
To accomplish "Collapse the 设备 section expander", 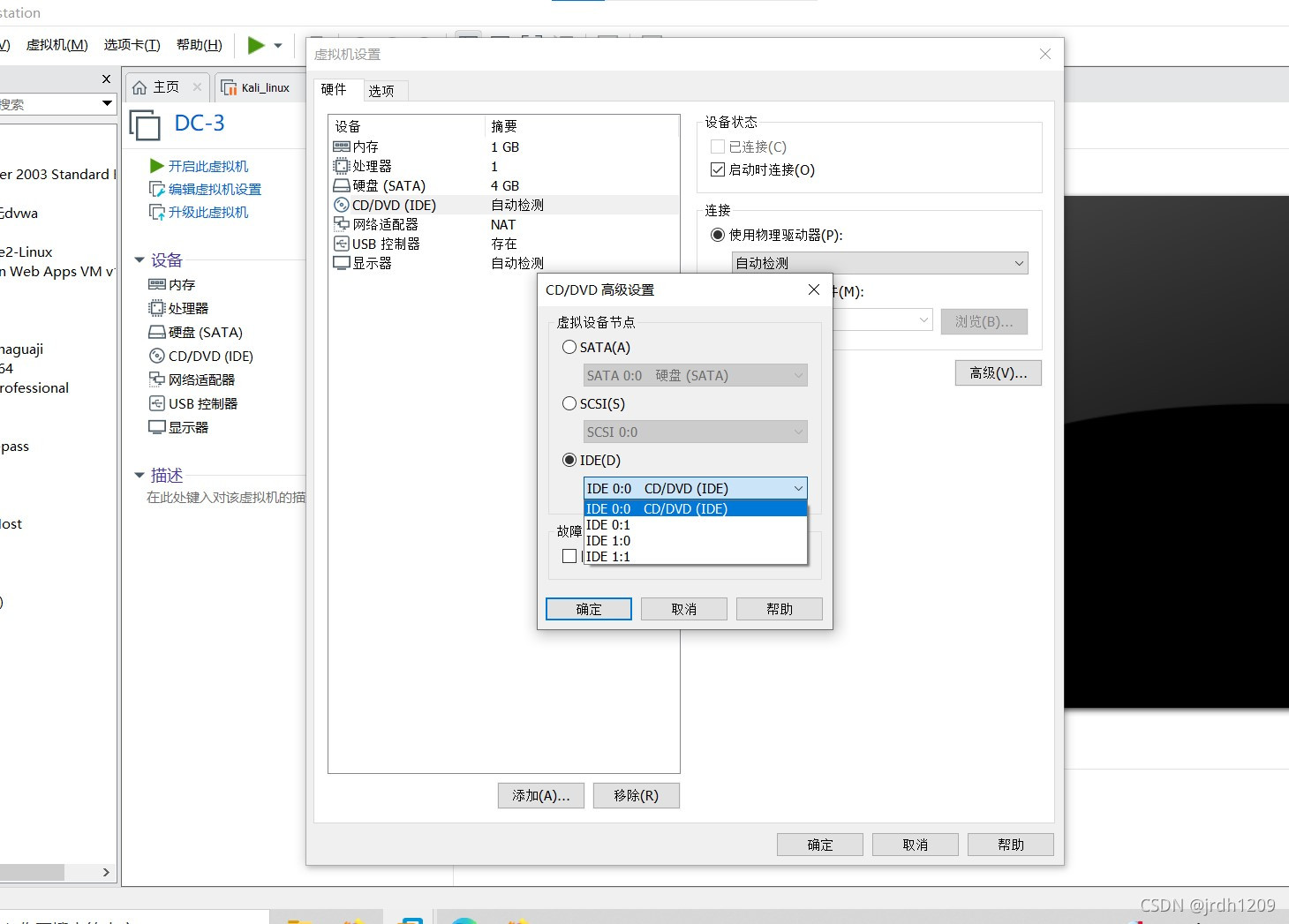I will click(139, 259).
